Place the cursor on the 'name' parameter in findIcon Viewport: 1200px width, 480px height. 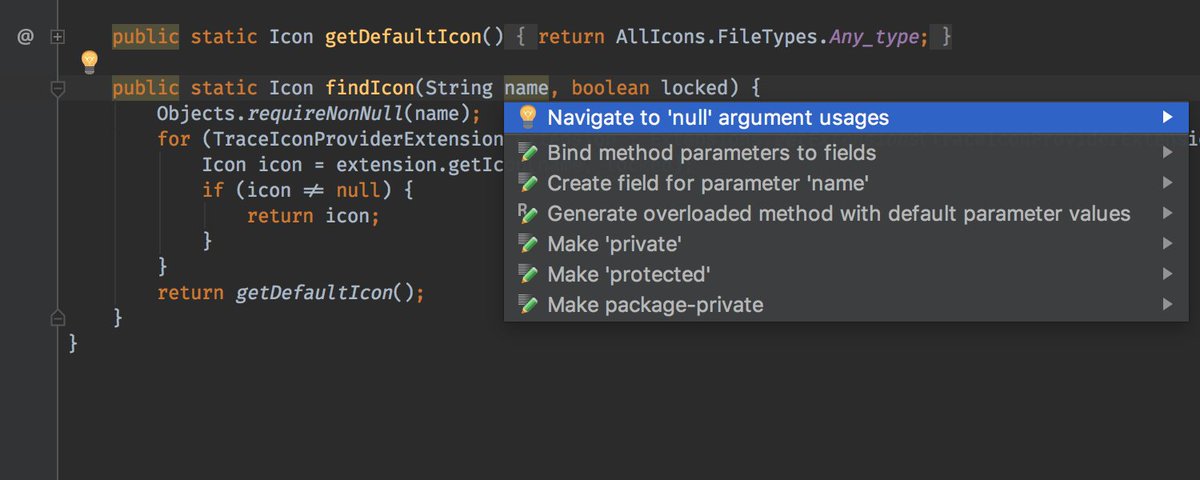[526, 88]
